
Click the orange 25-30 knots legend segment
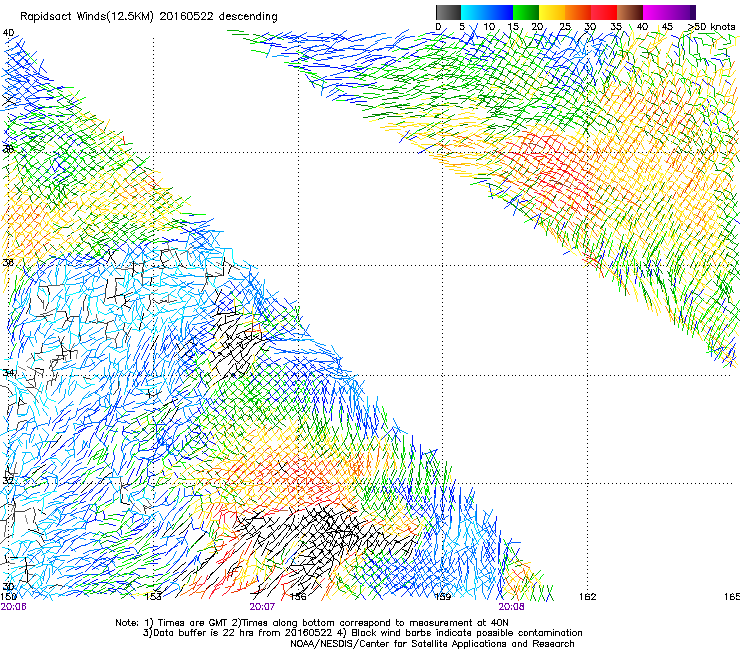click(578, 12)
